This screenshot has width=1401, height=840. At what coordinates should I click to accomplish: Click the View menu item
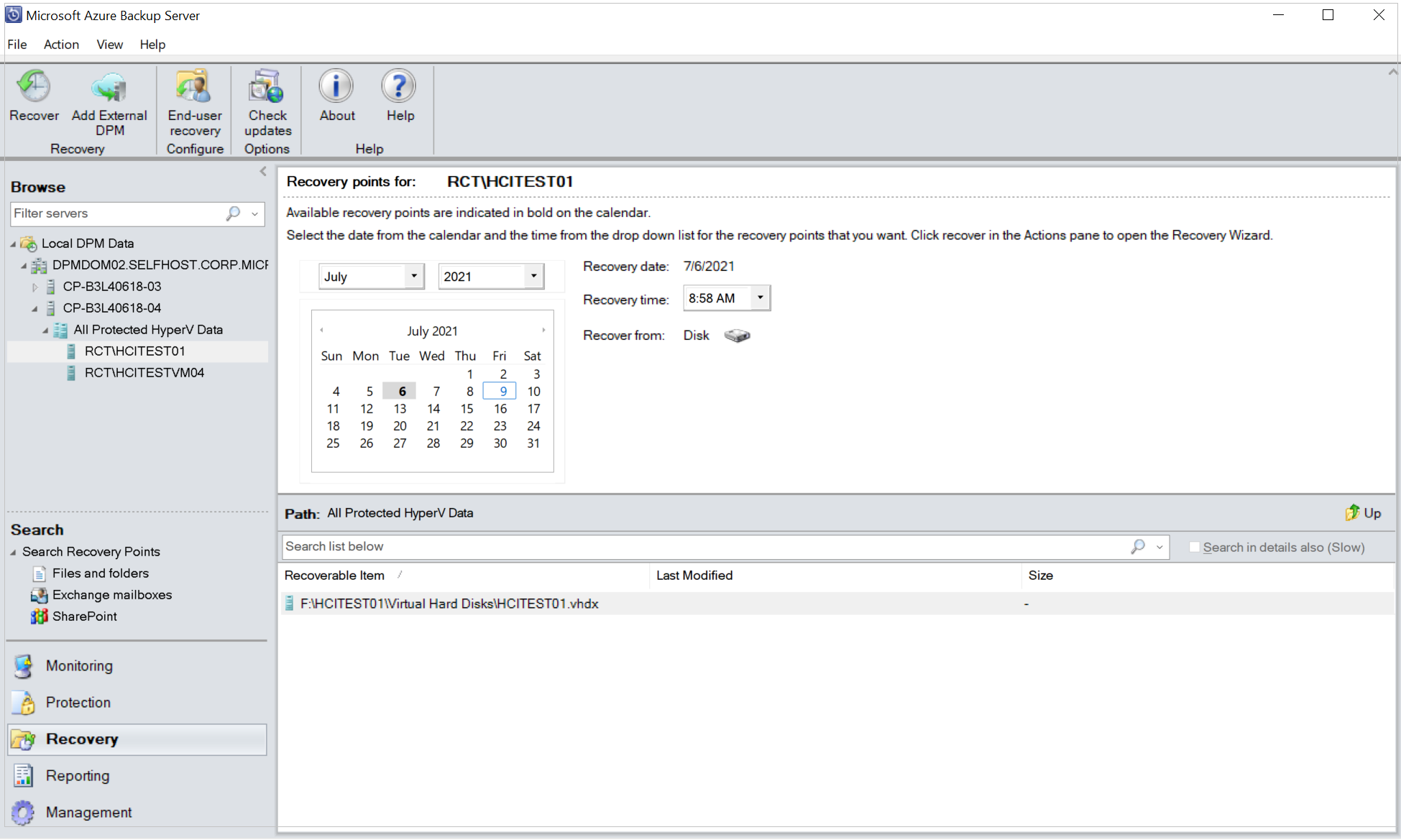click(106, 43)
